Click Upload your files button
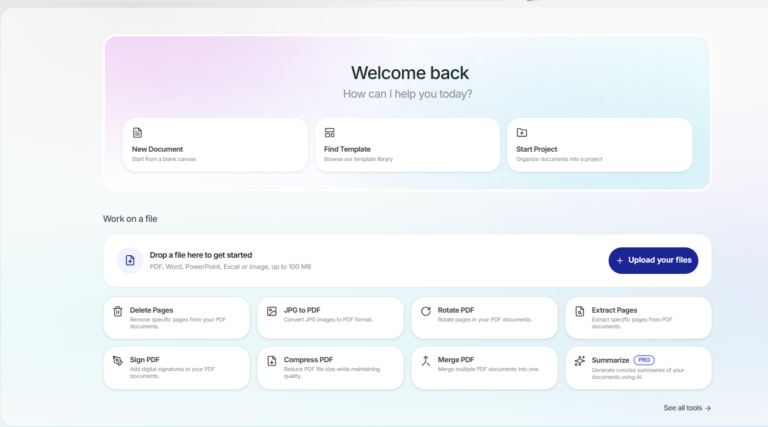Viewport: 768px width, 427px height. click(653, 261)
